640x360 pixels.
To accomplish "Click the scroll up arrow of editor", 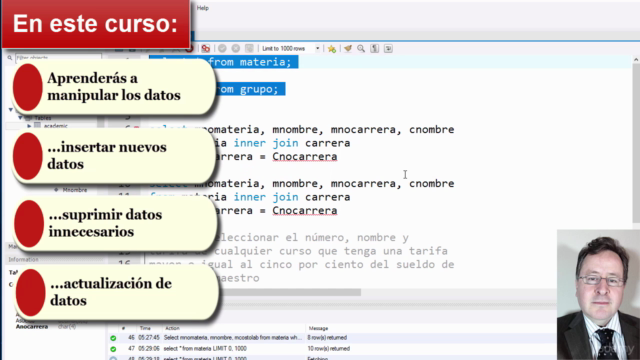I will [x=636, y=60].
